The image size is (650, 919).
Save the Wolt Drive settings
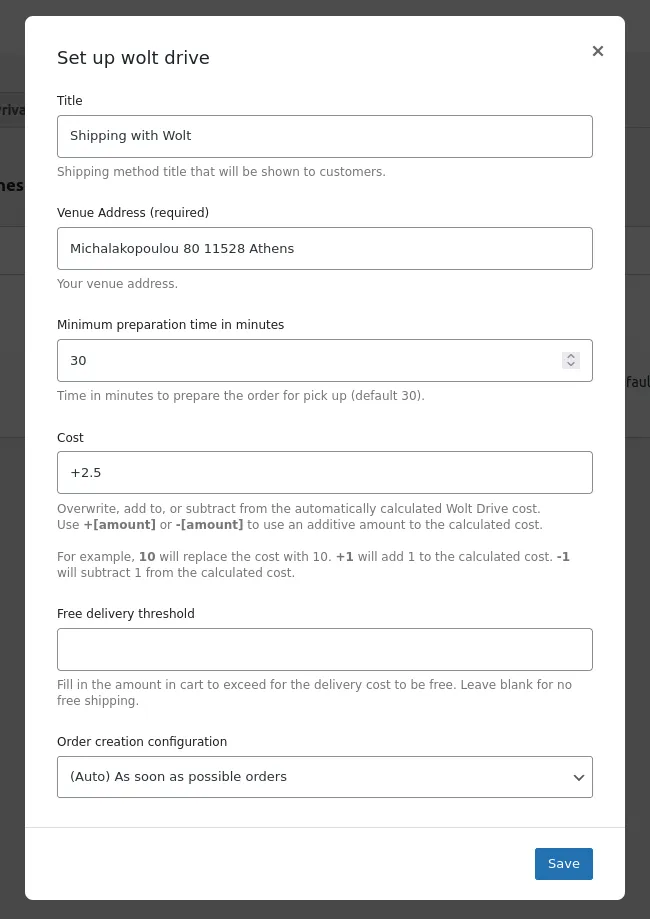click(x=563, y=863)
